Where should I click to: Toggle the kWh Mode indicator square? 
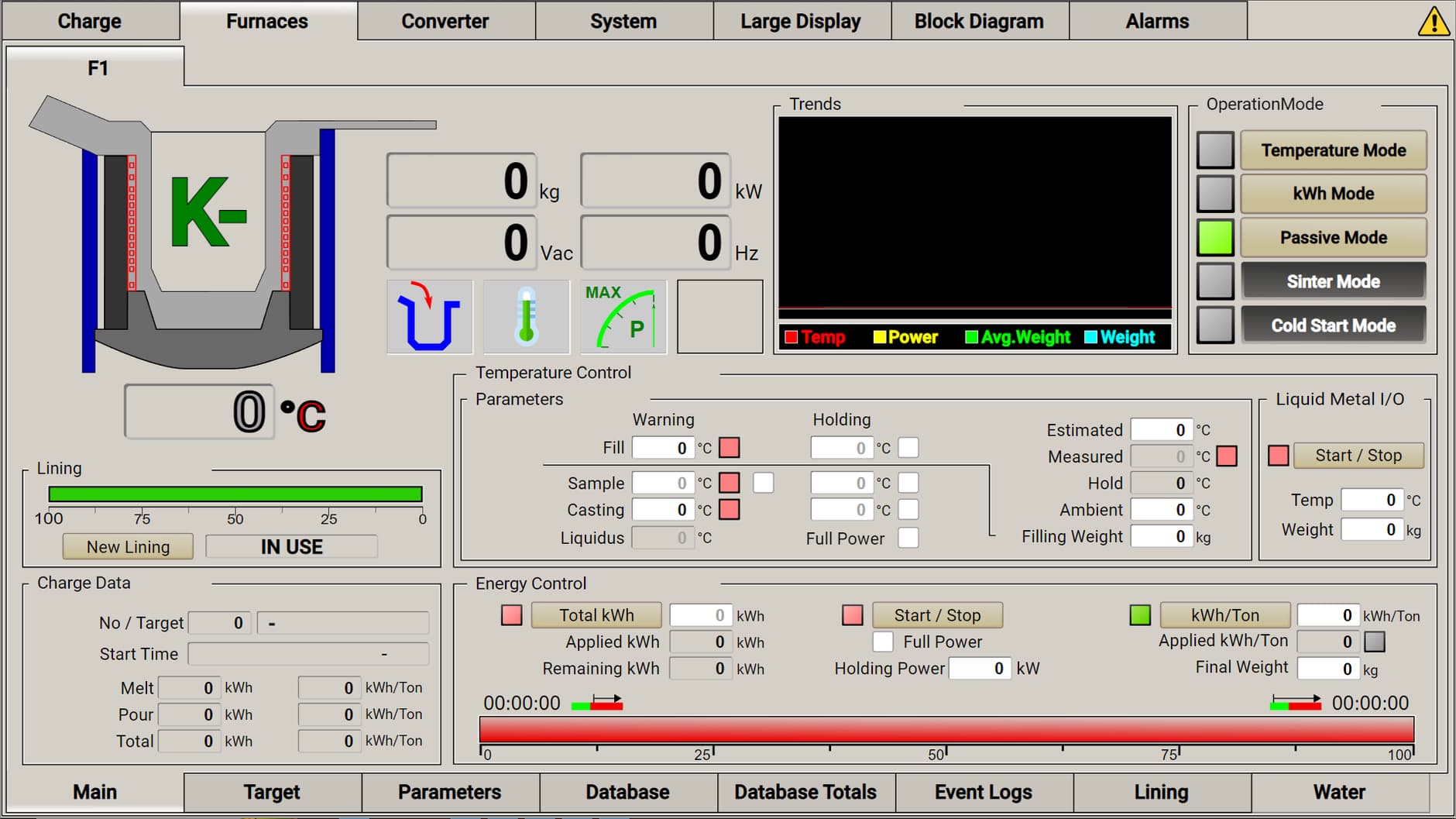point(1215,194)
